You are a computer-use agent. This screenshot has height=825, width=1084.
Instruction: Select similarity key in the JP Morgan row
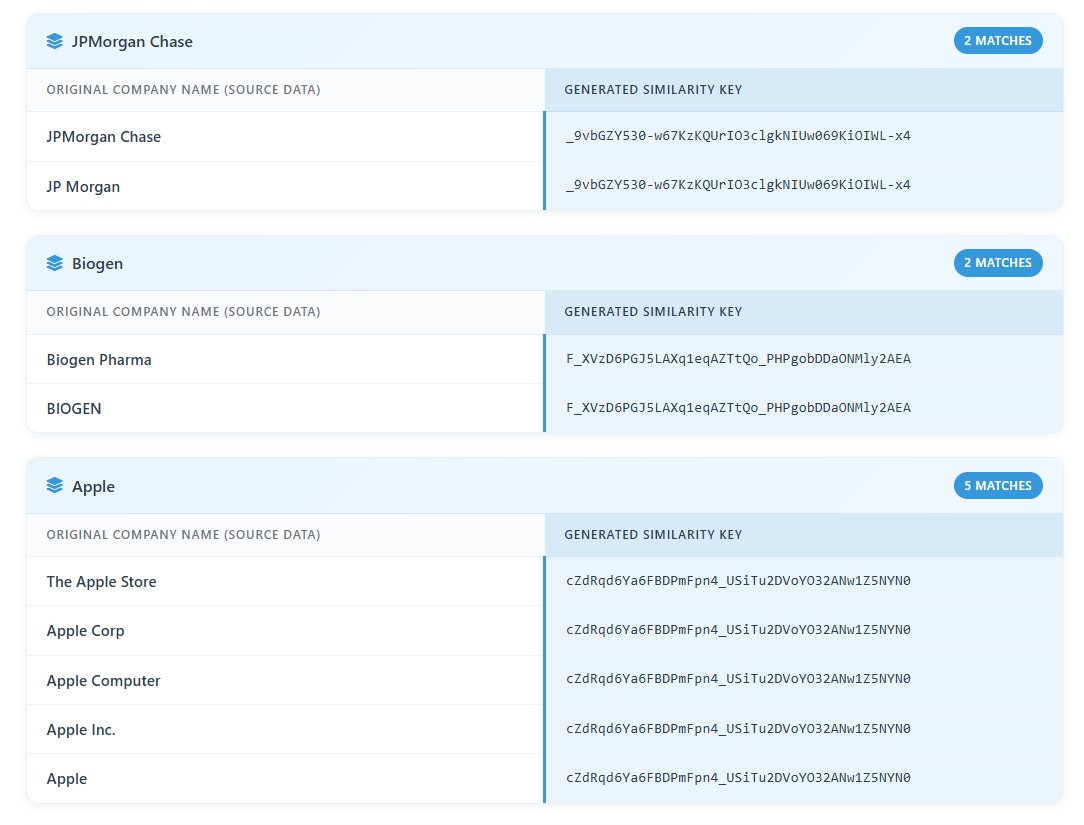(x=738, y=185)
